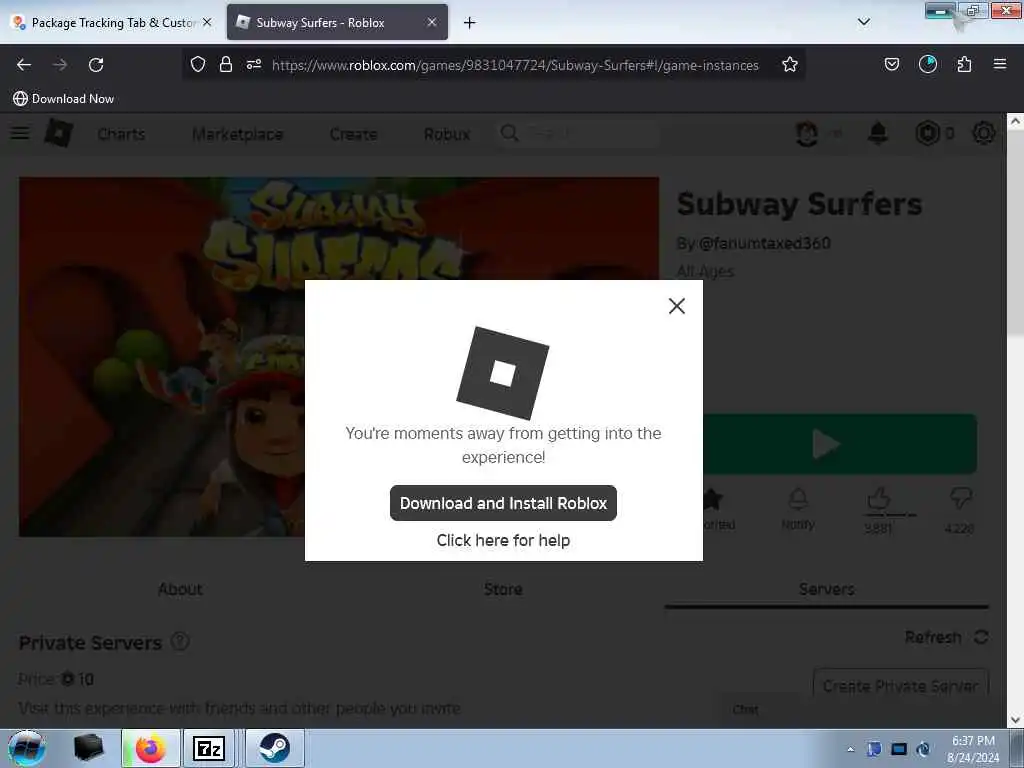Click the page scrollbar down arrow
The image size is (1024, 768).
pos(1015,720)
